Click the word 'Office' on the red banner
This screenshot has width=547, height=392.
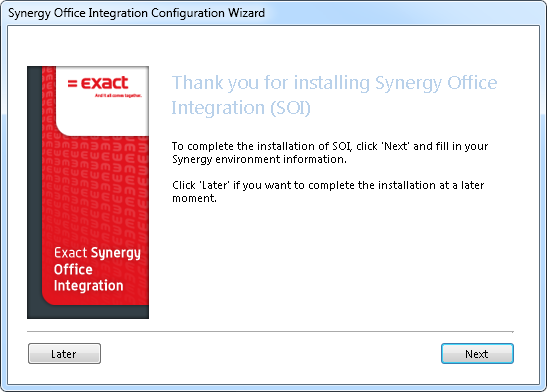click(73, 269)
